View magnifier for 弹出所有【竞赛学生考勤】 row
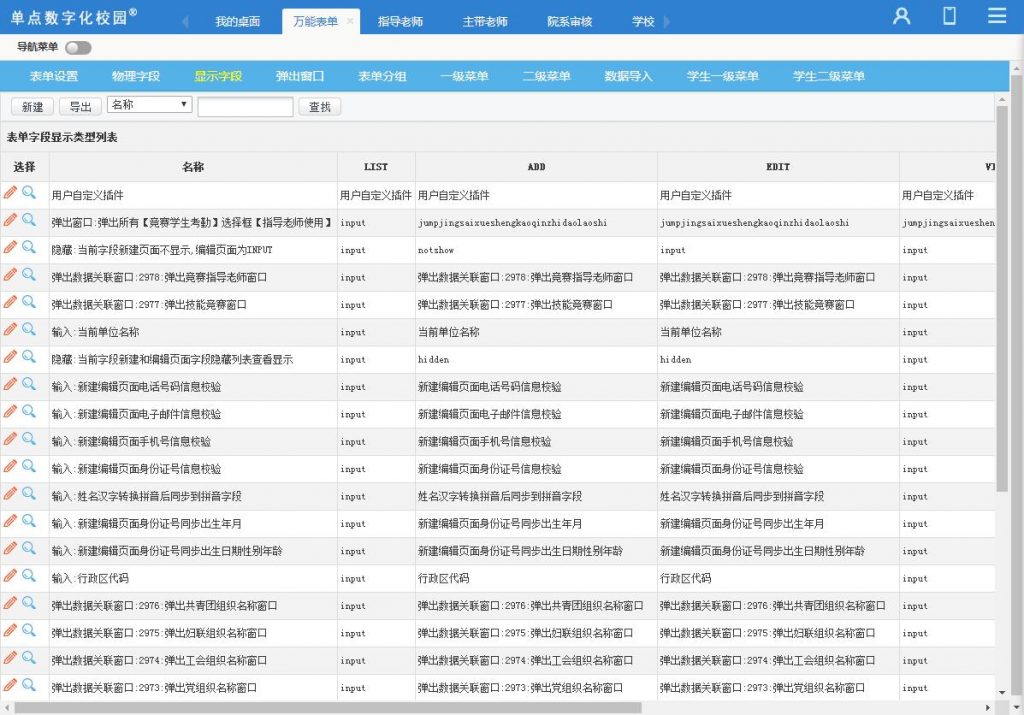 [x=29, y=219]
